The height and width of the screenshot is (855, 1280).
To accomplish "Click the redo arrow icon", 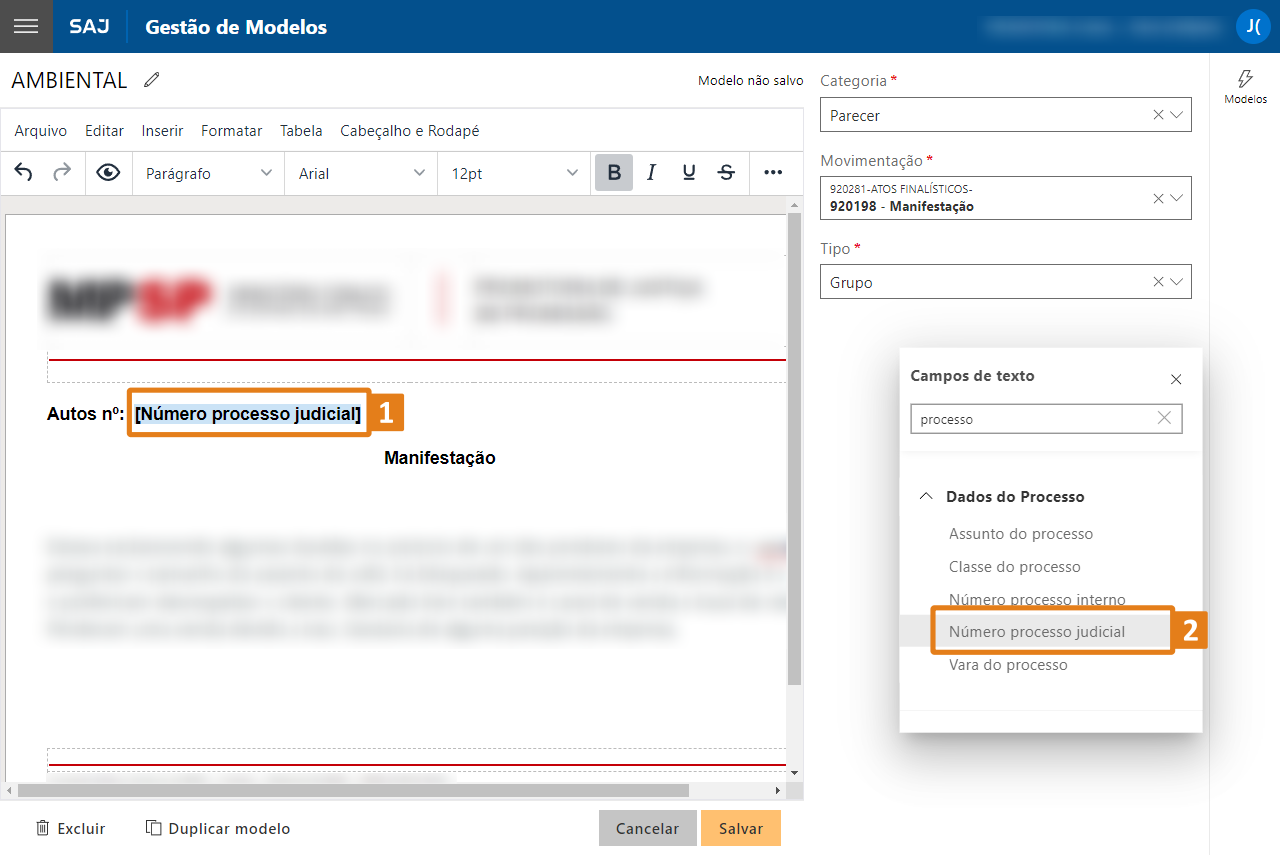I will [x=62, y=173].
